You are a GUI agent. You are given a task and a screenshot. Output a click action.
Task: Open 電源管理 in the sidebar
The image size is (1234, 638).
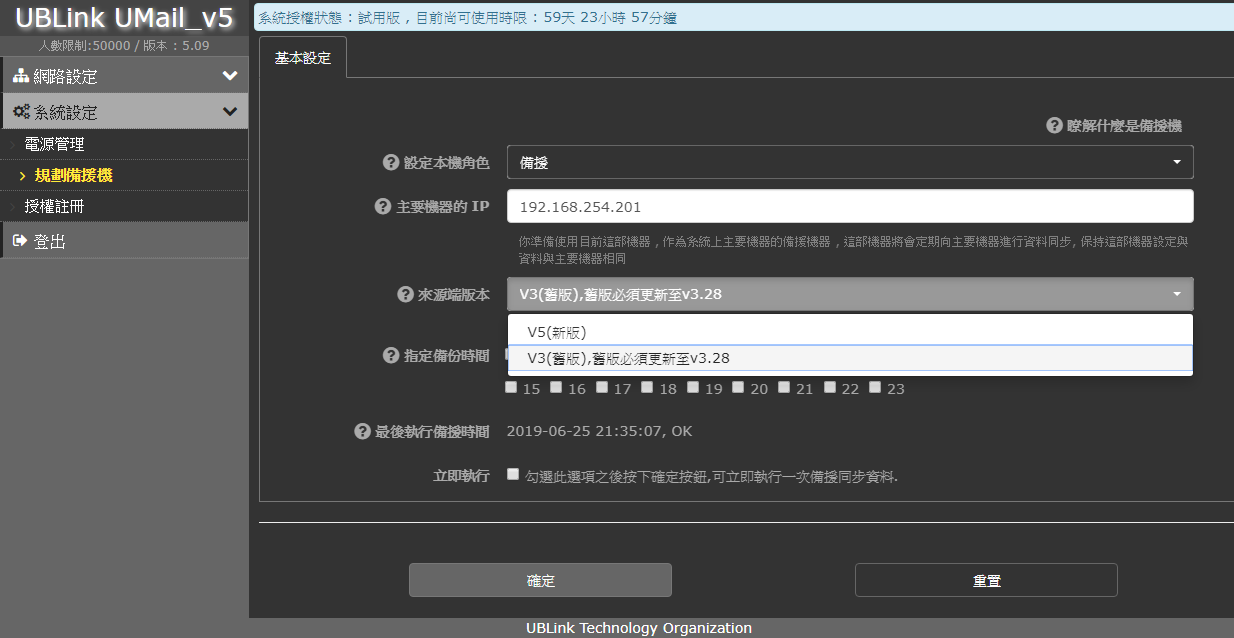(54, 144)
